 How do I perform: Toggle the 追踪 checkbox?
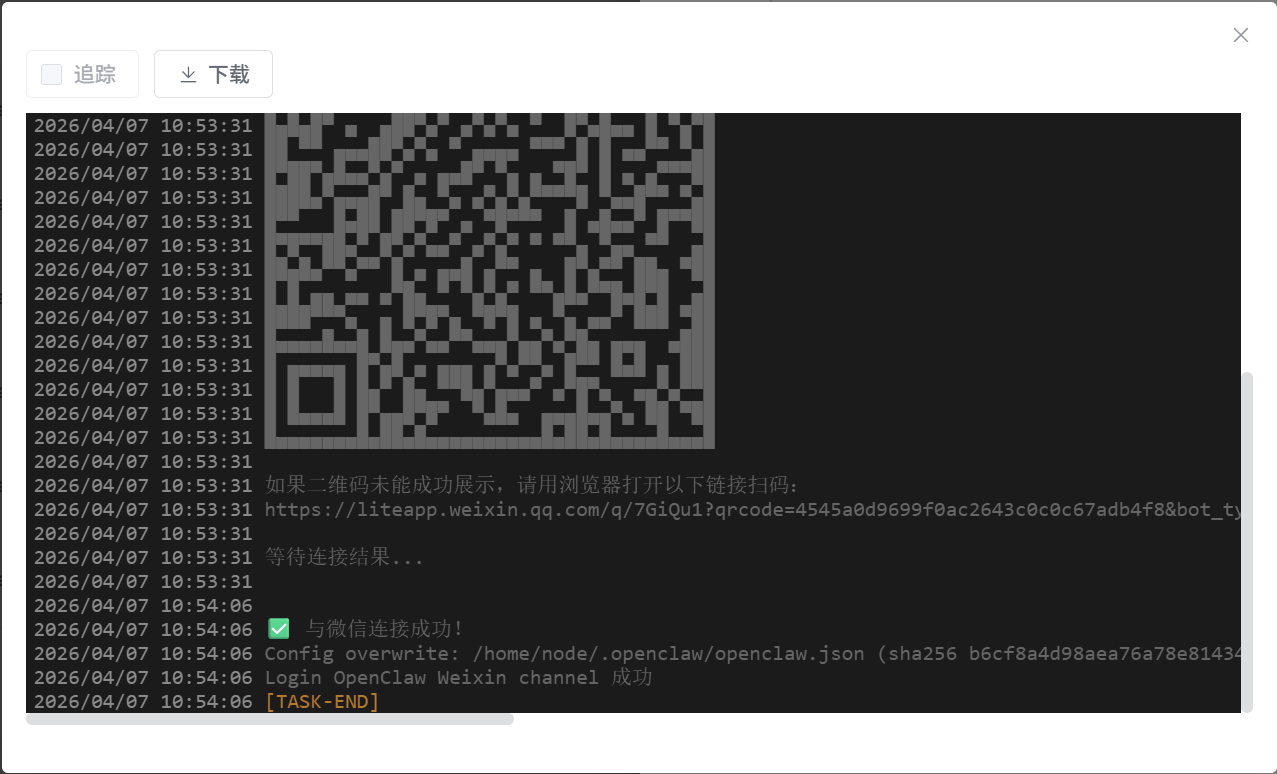tap(51, 74)
